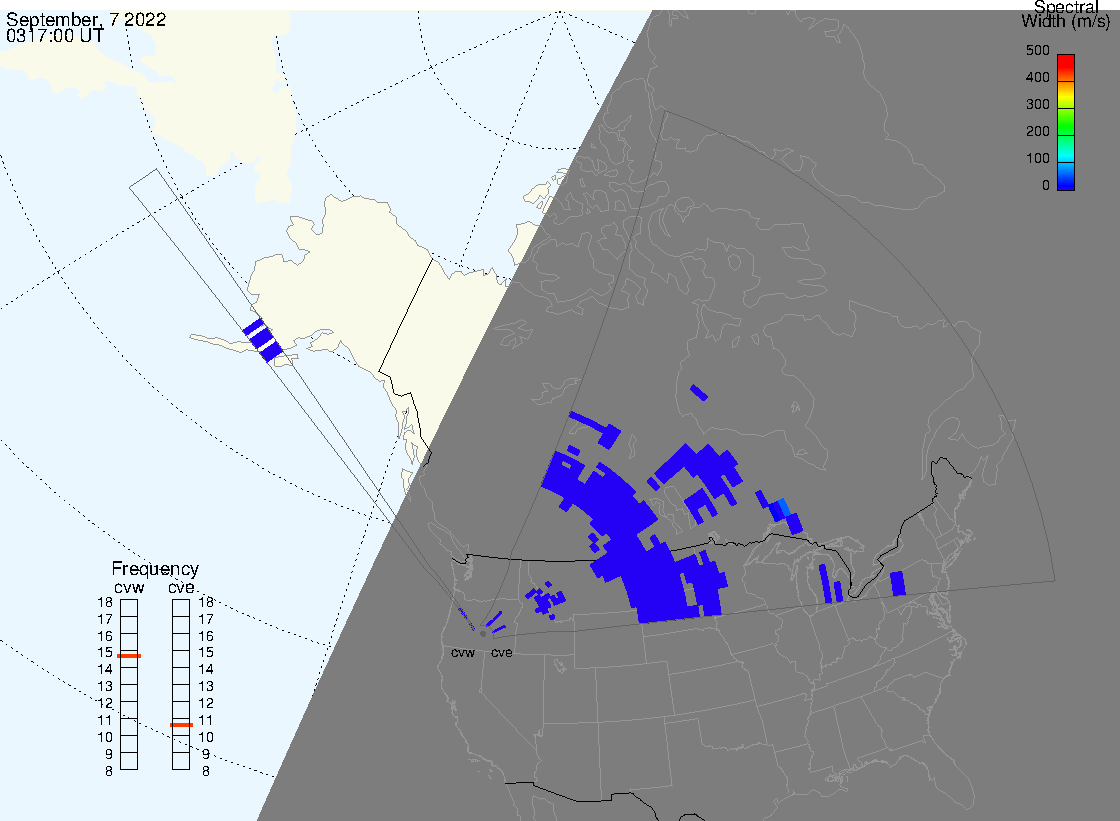Click the 400 label on the color scale
Screen dimensions: 1120x821
click(1037, 77)
